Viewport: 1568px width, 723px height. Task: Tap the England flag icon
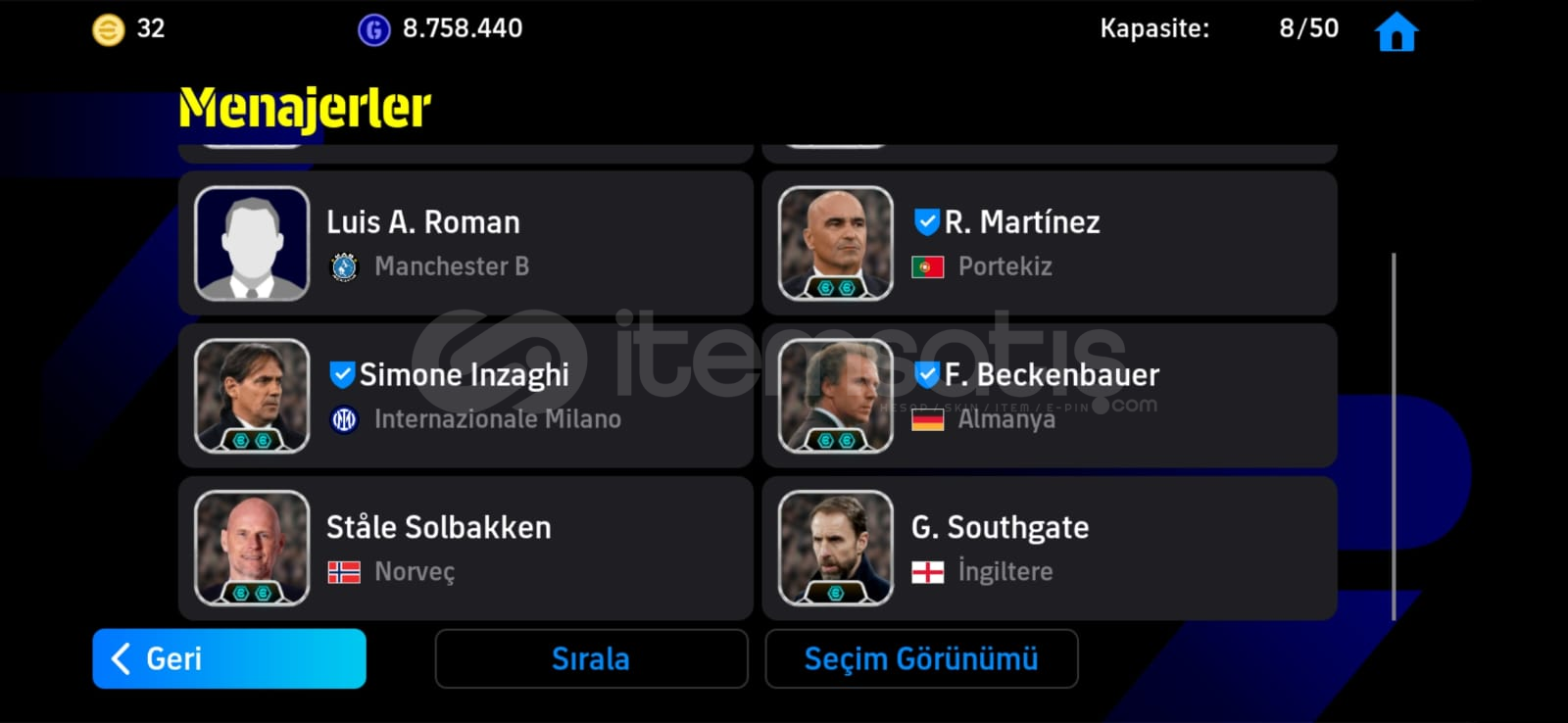927,572
